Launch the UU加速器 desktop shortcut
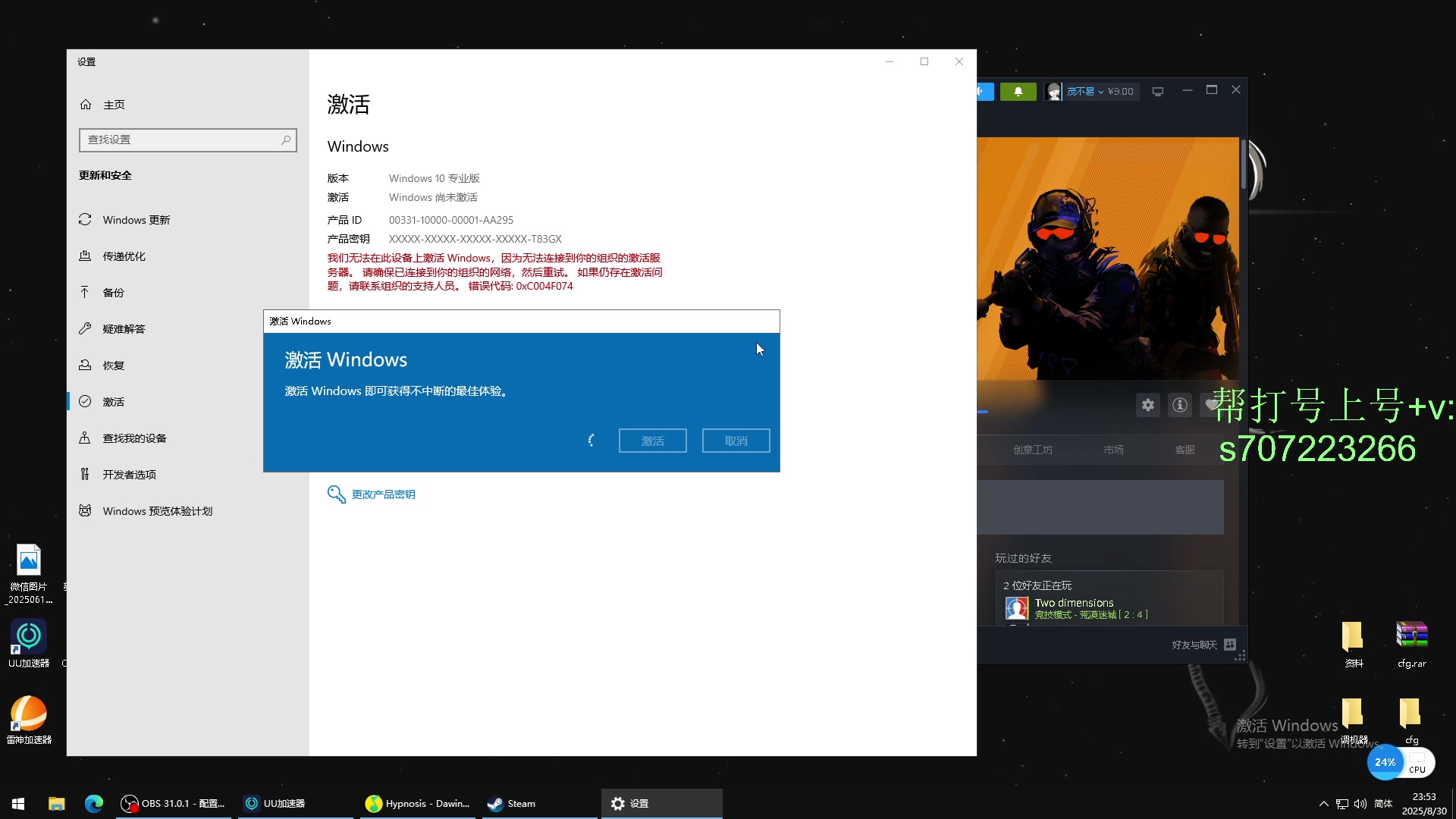 click(29, 643)
